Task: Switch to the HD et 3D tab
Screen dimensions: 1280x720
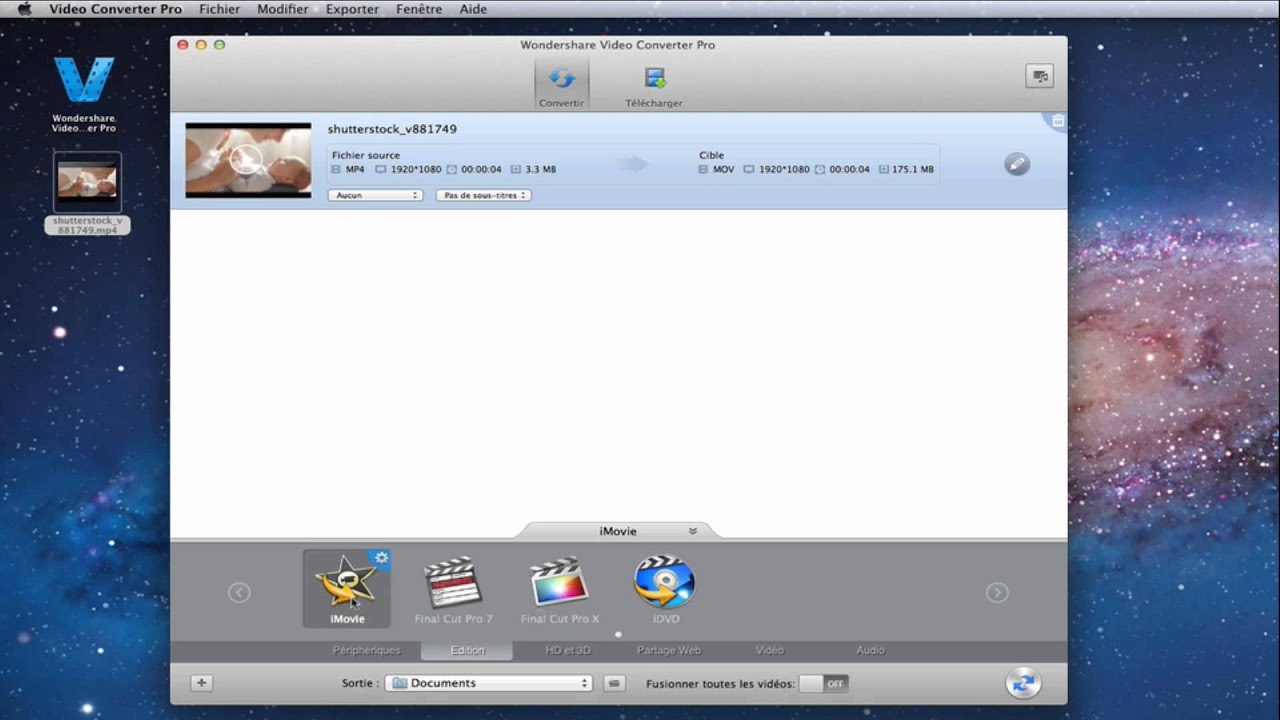Action: 568,650
